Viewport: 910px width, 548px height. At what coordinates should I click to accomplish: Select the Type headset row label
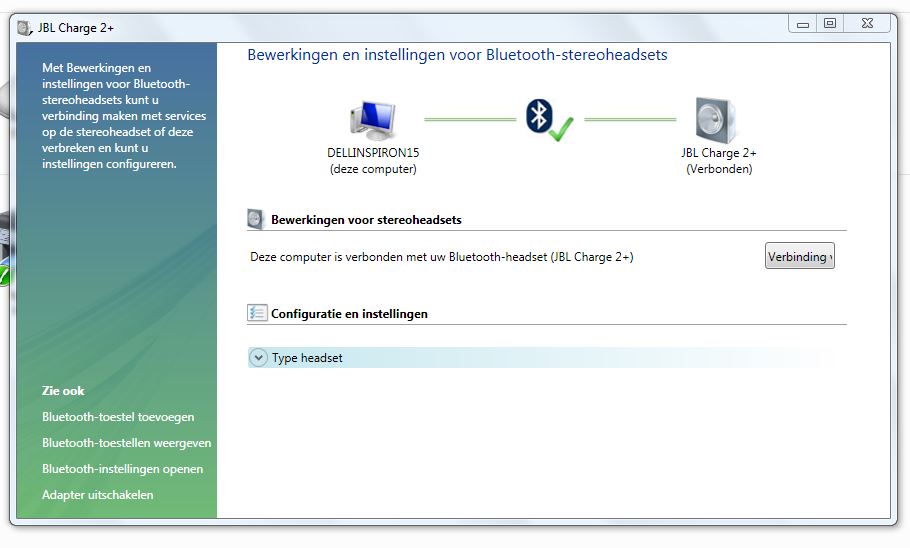click(x=307, y=358)
